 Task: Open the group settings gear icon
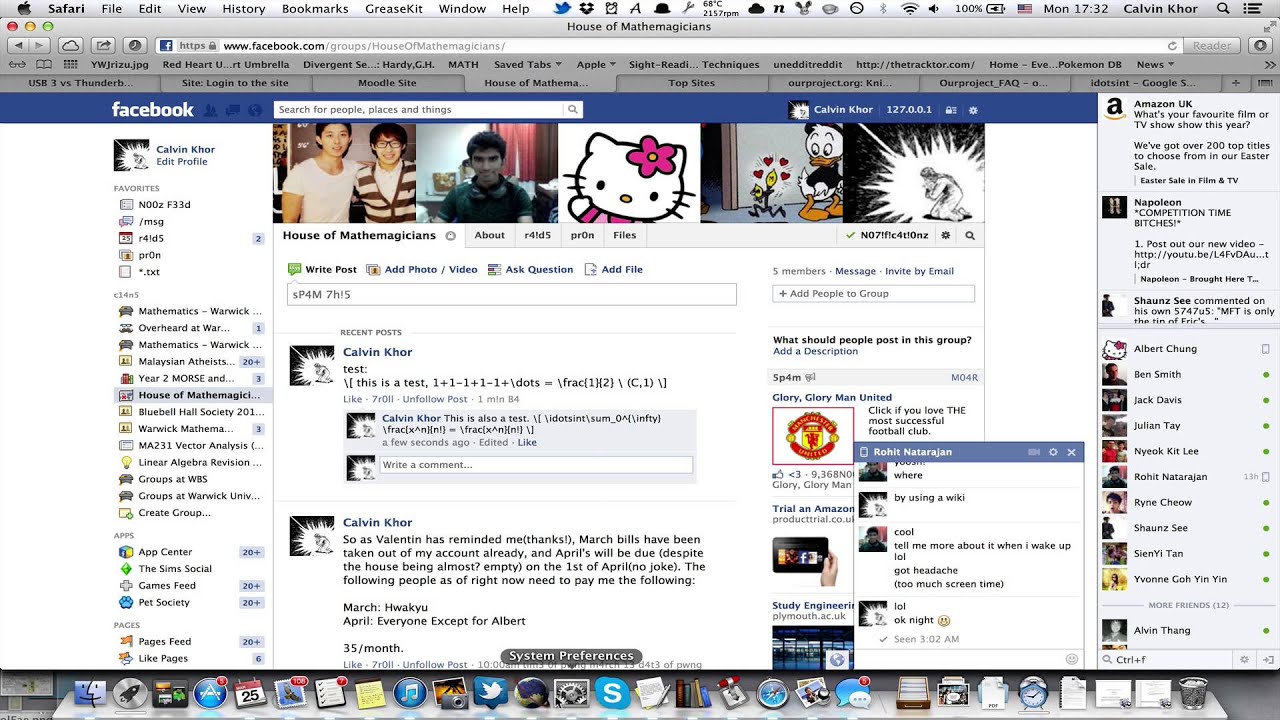[945, 236]
